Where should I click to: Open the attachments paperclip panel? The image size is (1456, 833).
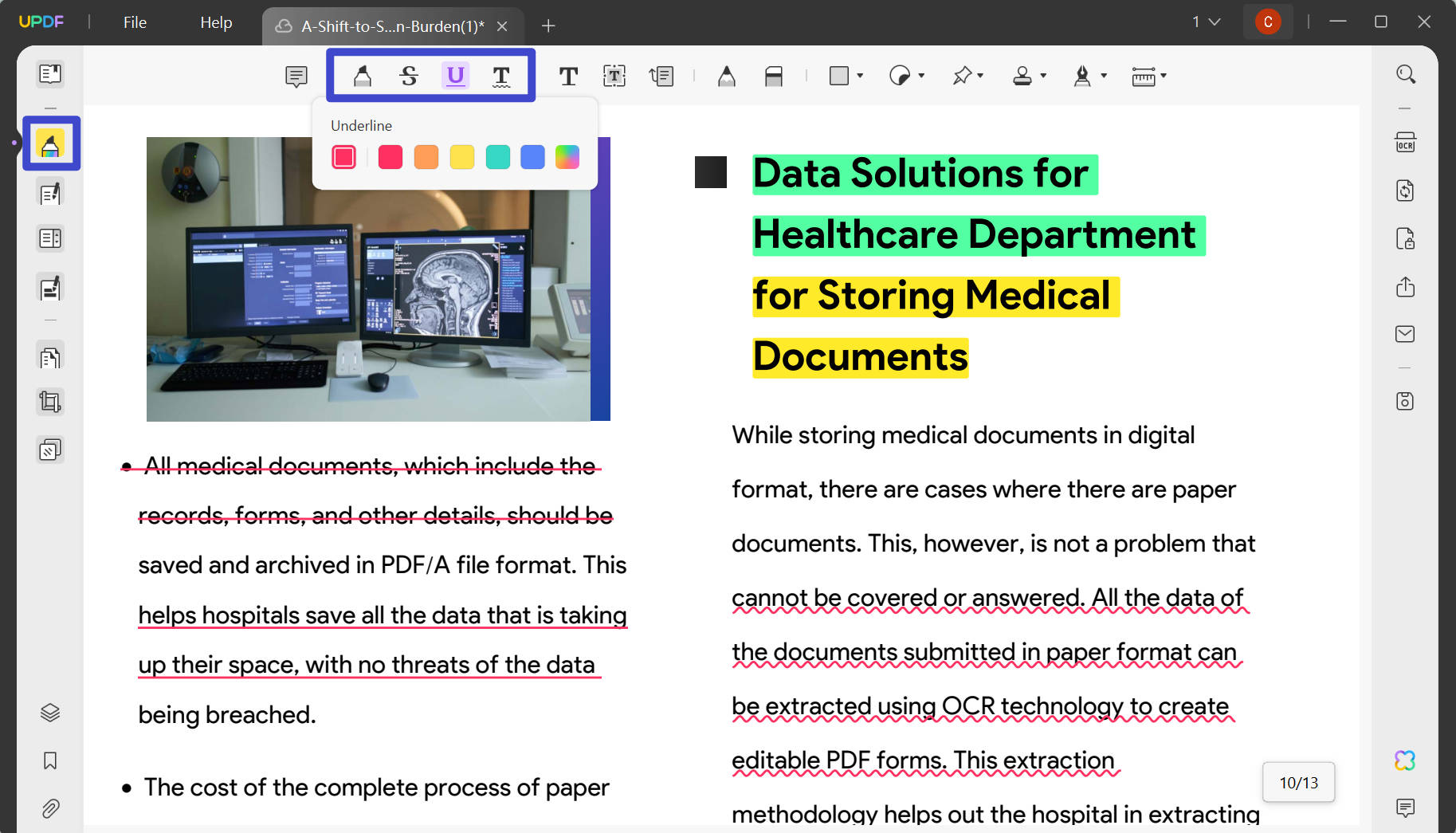click(x=49, y=808)
